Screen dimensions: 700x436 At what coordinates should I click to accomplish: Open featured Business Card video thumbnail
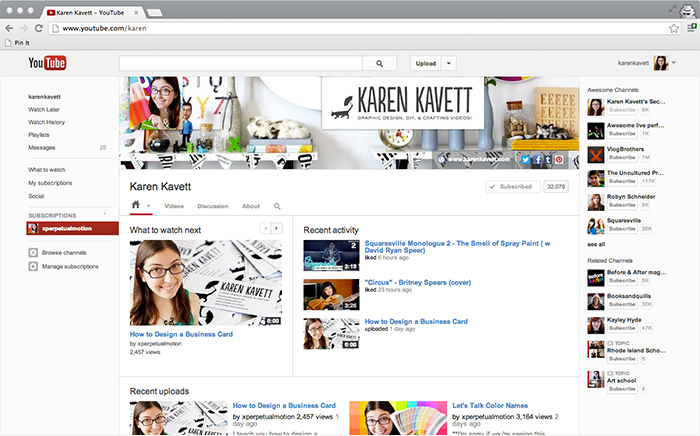tap(206, 283)
